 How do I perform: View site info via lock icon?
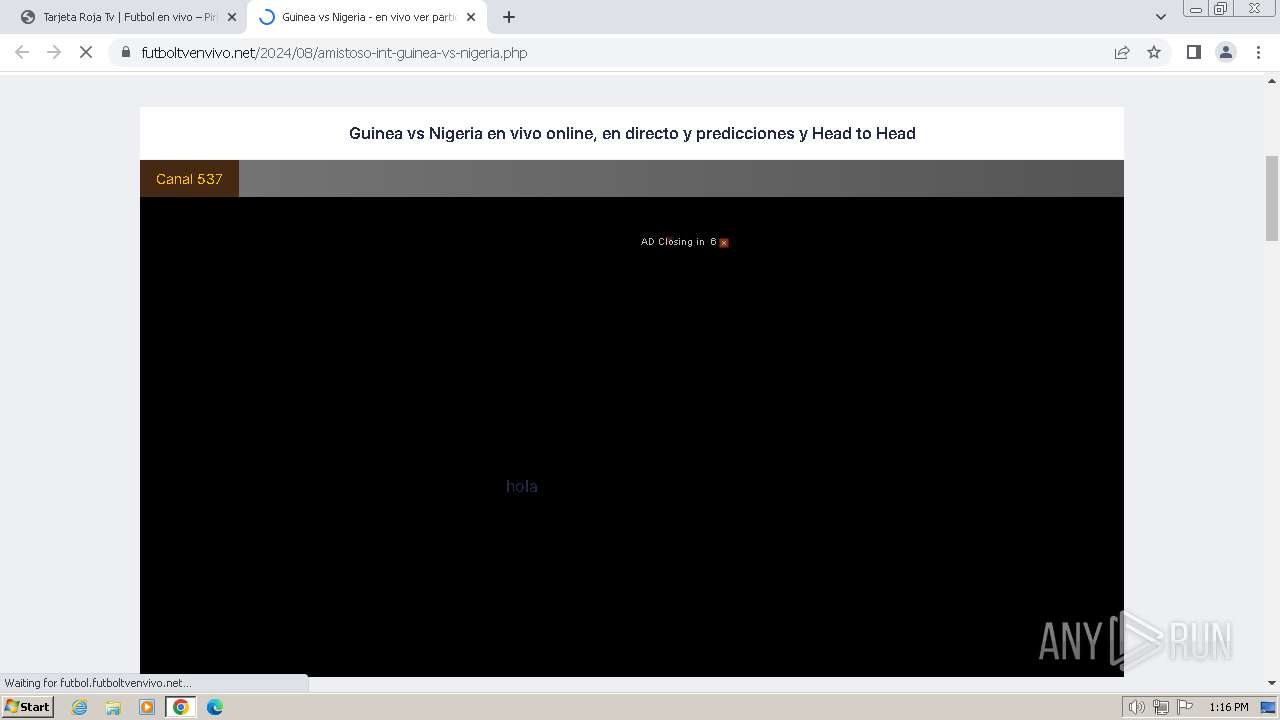coord(126,52)
